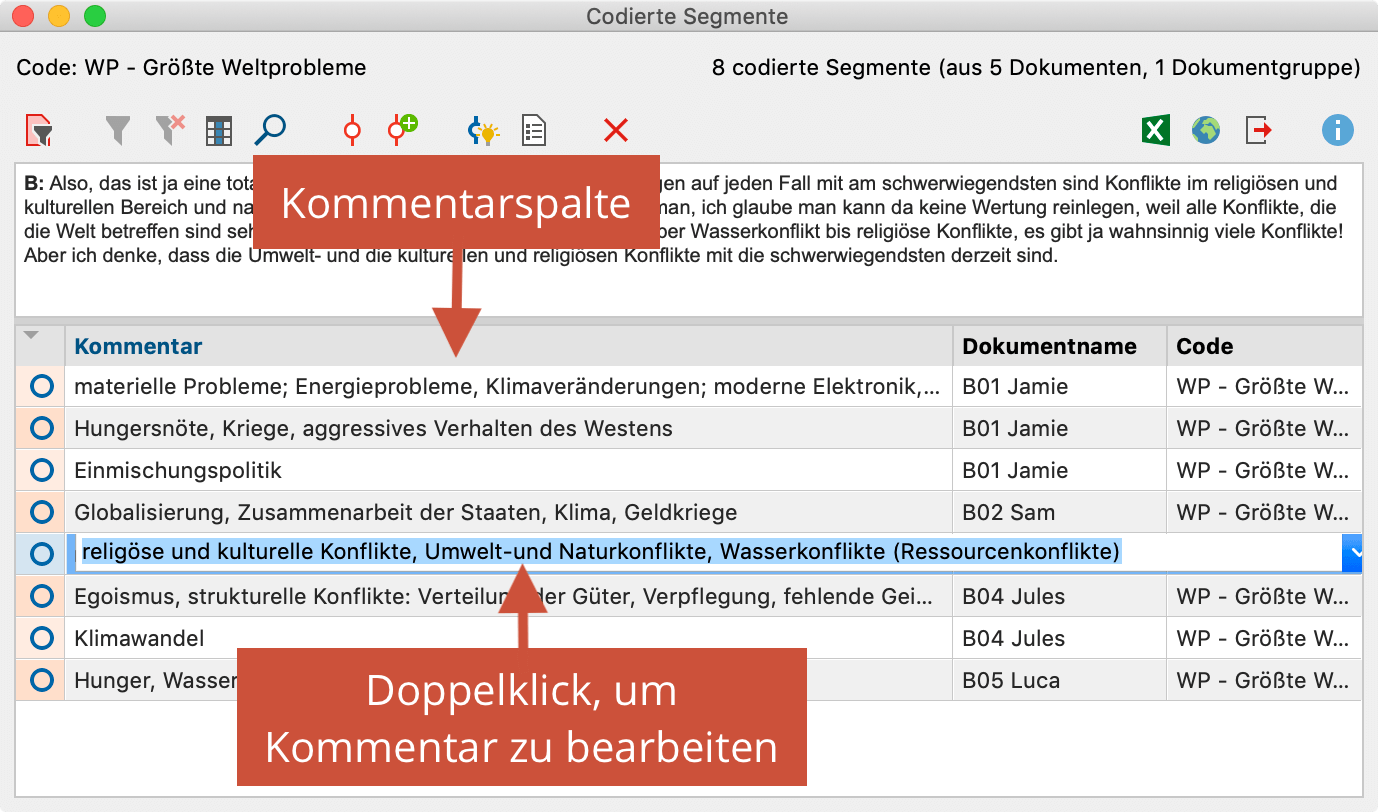Click the export icon with red arrow

(x=1258, y=130)
